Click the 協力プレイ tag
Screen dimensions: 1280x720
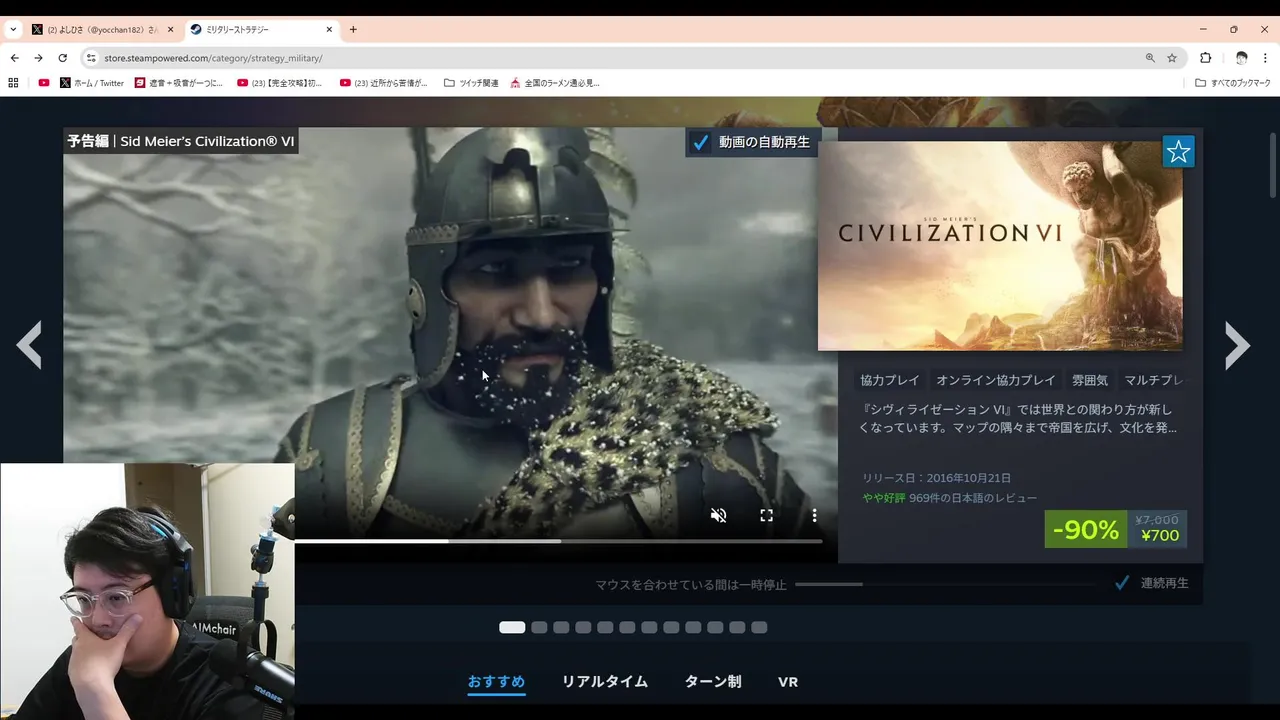890,380
